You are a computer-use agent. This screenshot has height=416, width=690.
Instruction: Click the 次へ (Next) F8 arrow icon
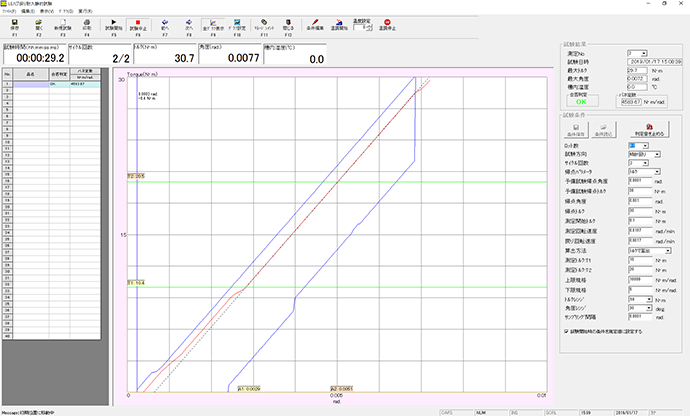pyautogui.click(x=189, y=22)
